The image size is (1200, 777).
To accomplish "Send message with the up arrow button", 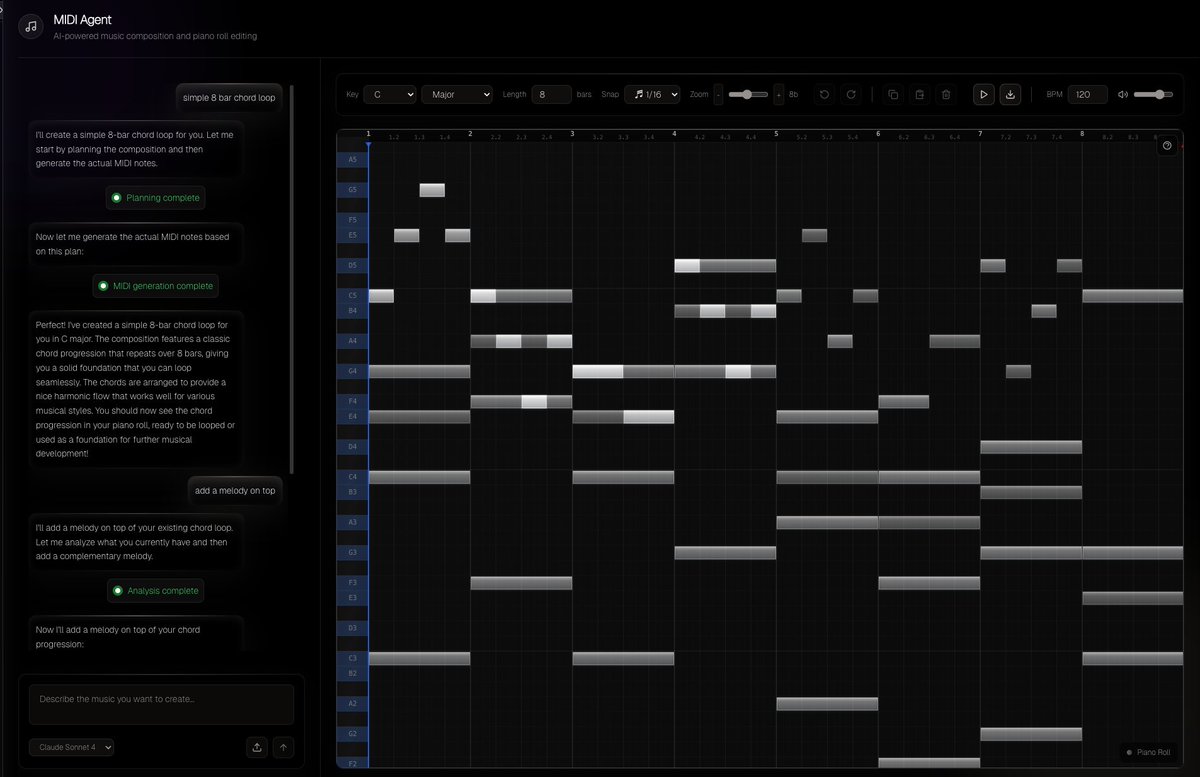I will coord(283,746).
